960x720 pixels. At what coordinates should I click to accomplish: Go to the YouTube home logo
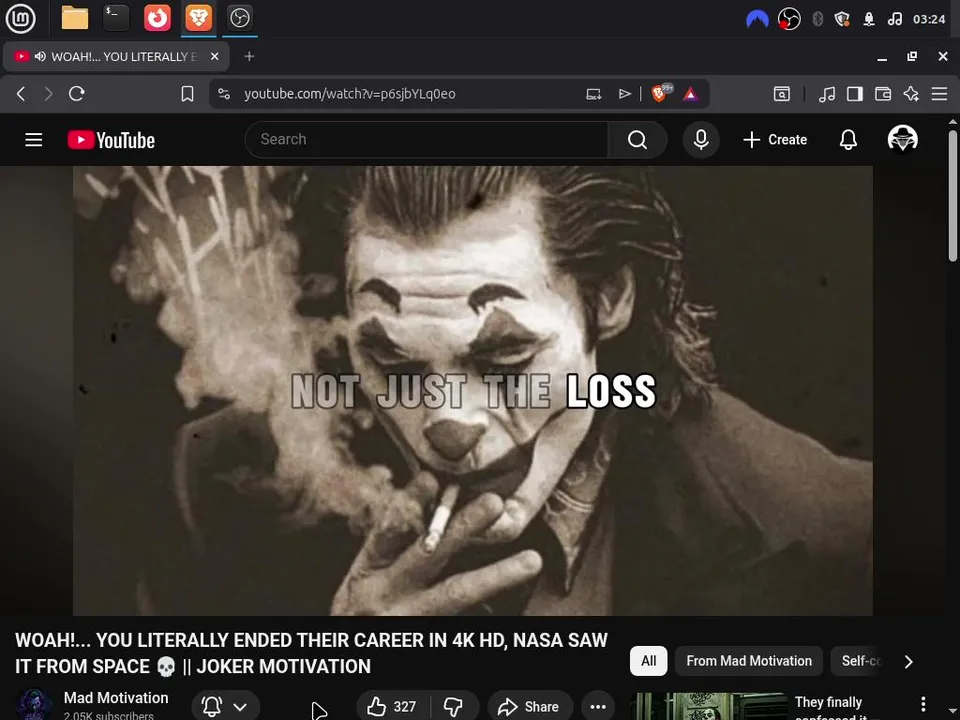point(111,140)
